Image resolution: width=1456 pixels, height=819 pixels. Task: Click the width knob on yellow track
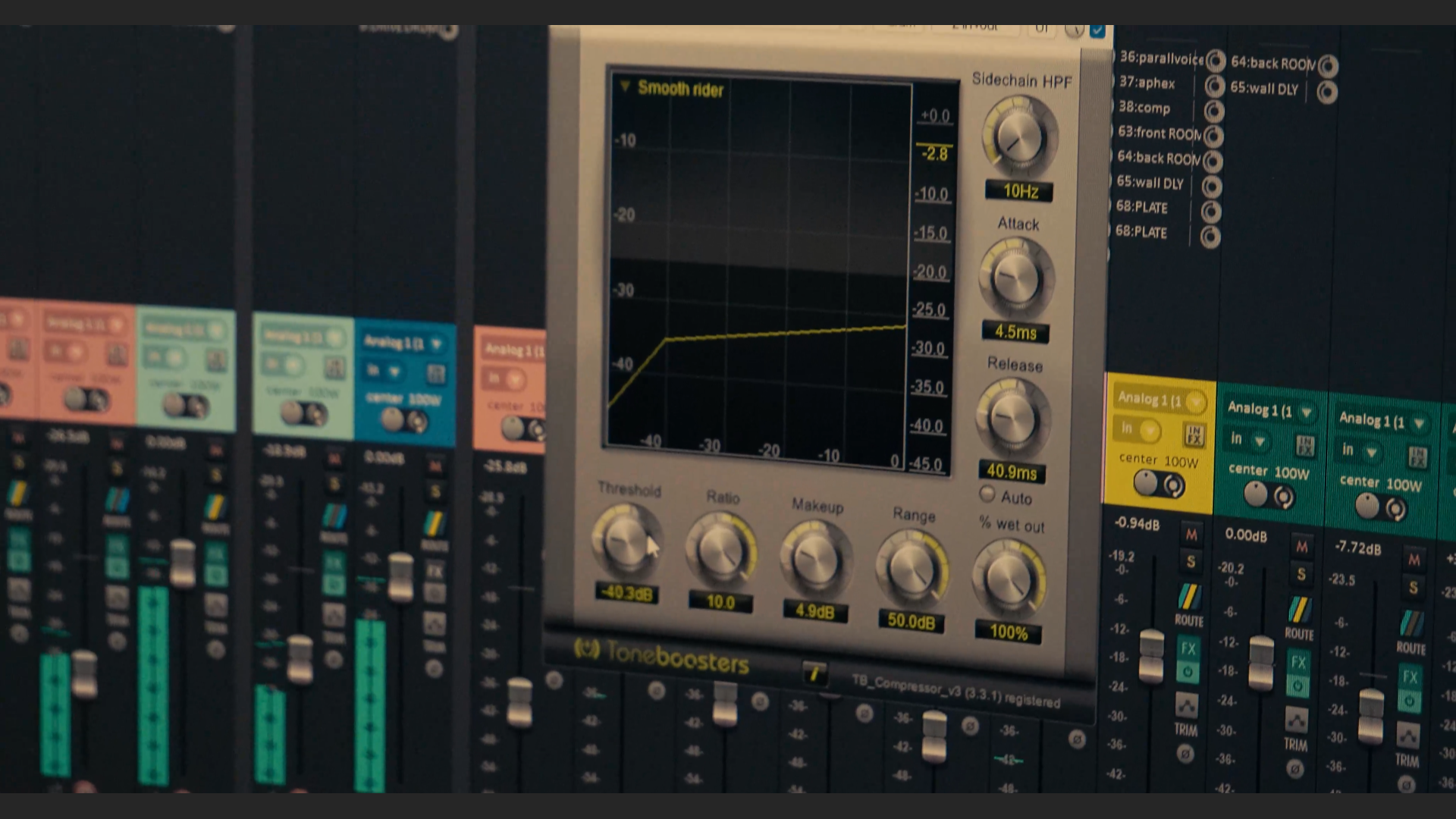[x=1173, y=485]
